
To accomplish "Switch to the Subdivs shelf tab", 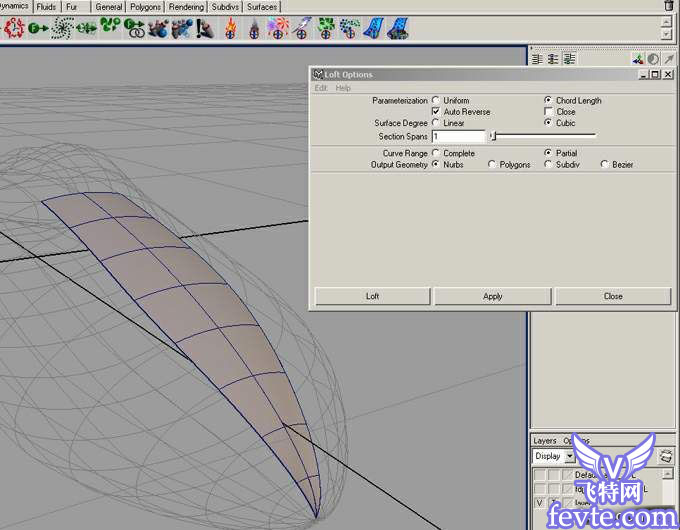I will coord(225,7).
